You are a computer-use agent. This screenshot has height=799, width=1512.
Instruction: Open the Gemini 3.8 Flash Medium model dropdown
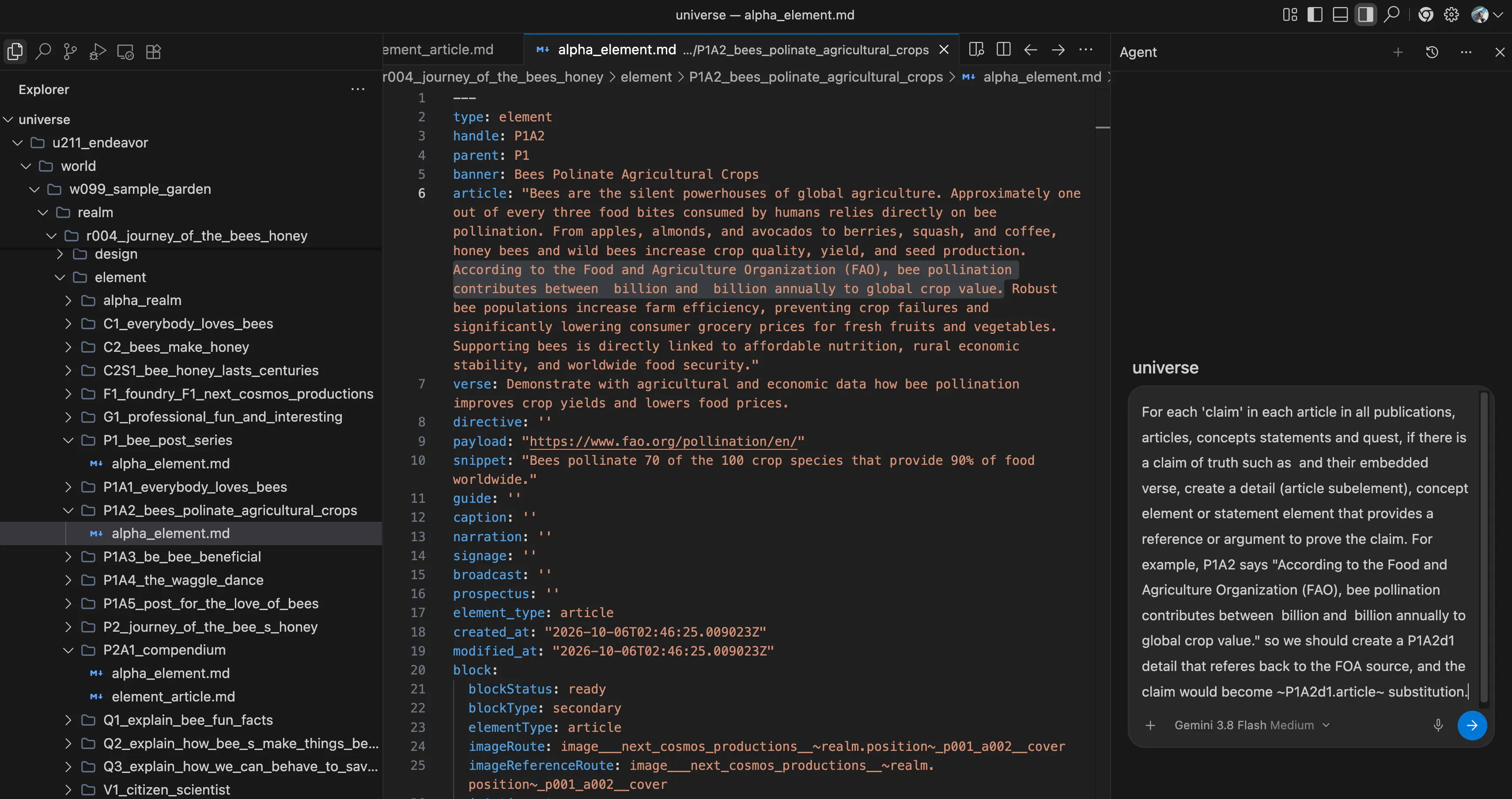(x=1251, y=725)
